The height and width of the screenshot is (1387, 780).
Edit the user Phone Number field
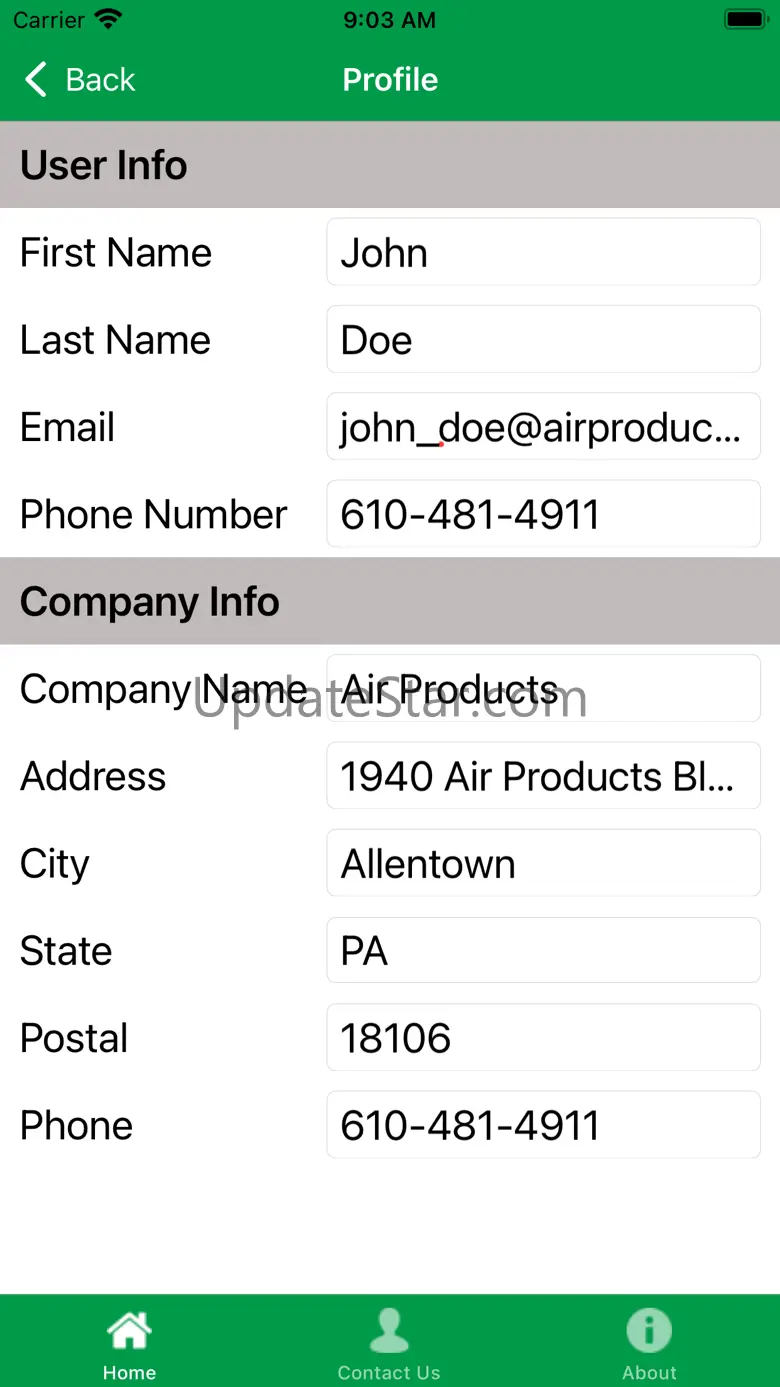543,514
